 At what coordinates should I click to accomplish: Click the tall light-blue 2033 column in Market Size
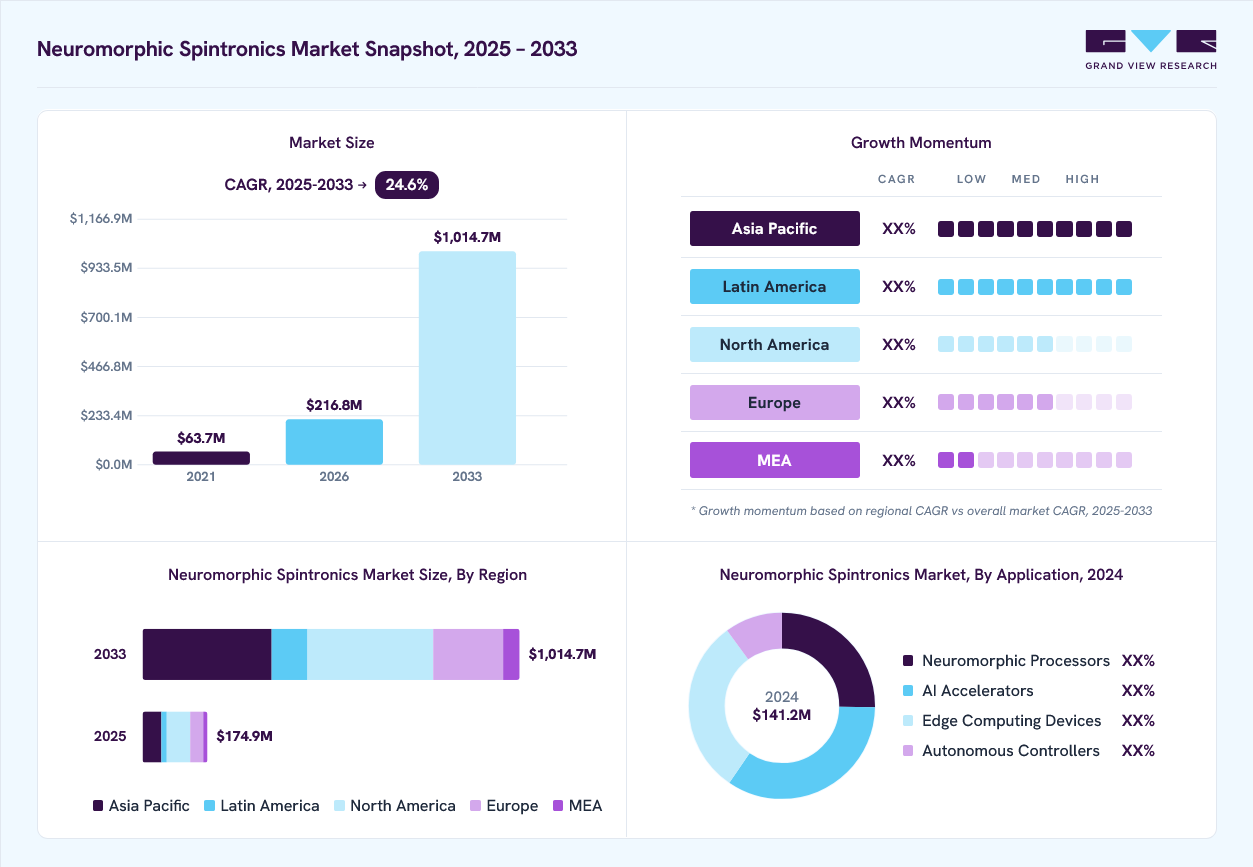[x=467, y=358]
